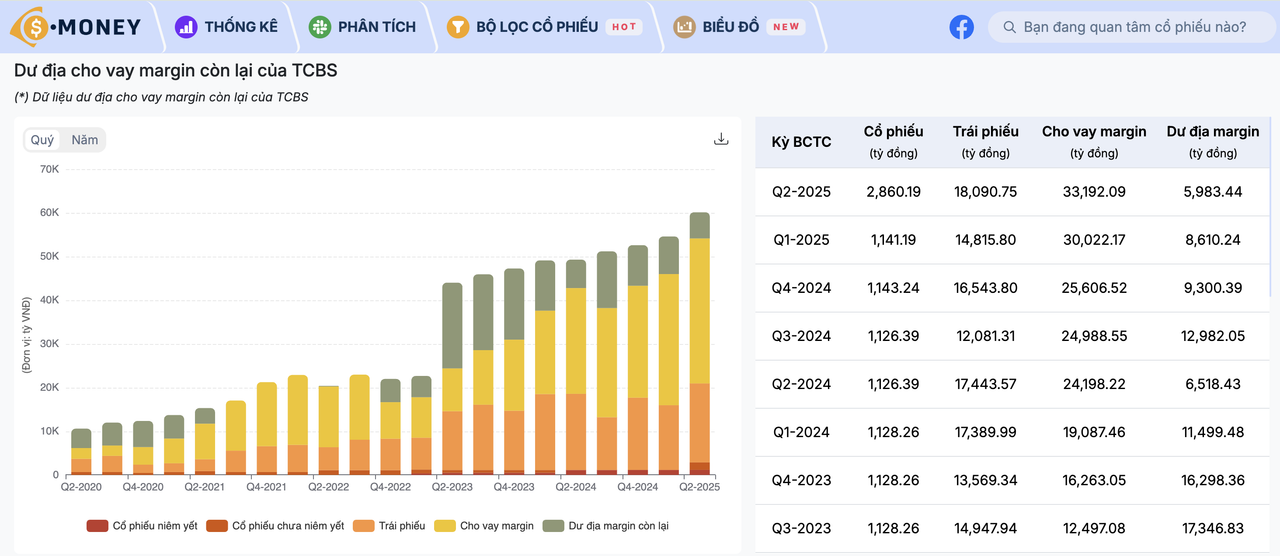Image resolution: width=1280 pixels, height=556 pixels.
Task: Select the Q1-2025 table row label
Action: (x=801, y=240)
